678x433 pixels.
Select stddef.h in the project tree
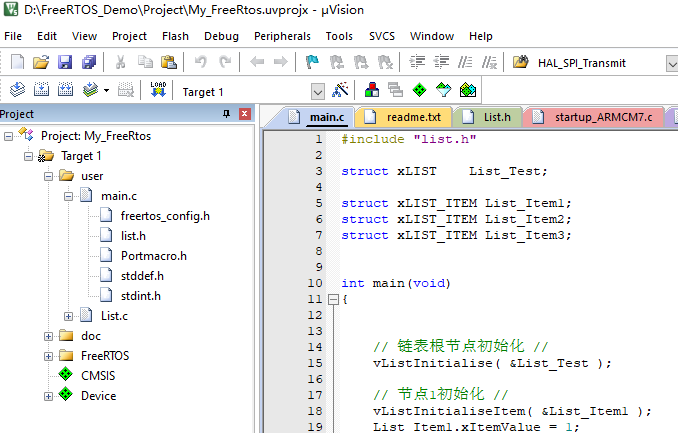tap(142, 276)
